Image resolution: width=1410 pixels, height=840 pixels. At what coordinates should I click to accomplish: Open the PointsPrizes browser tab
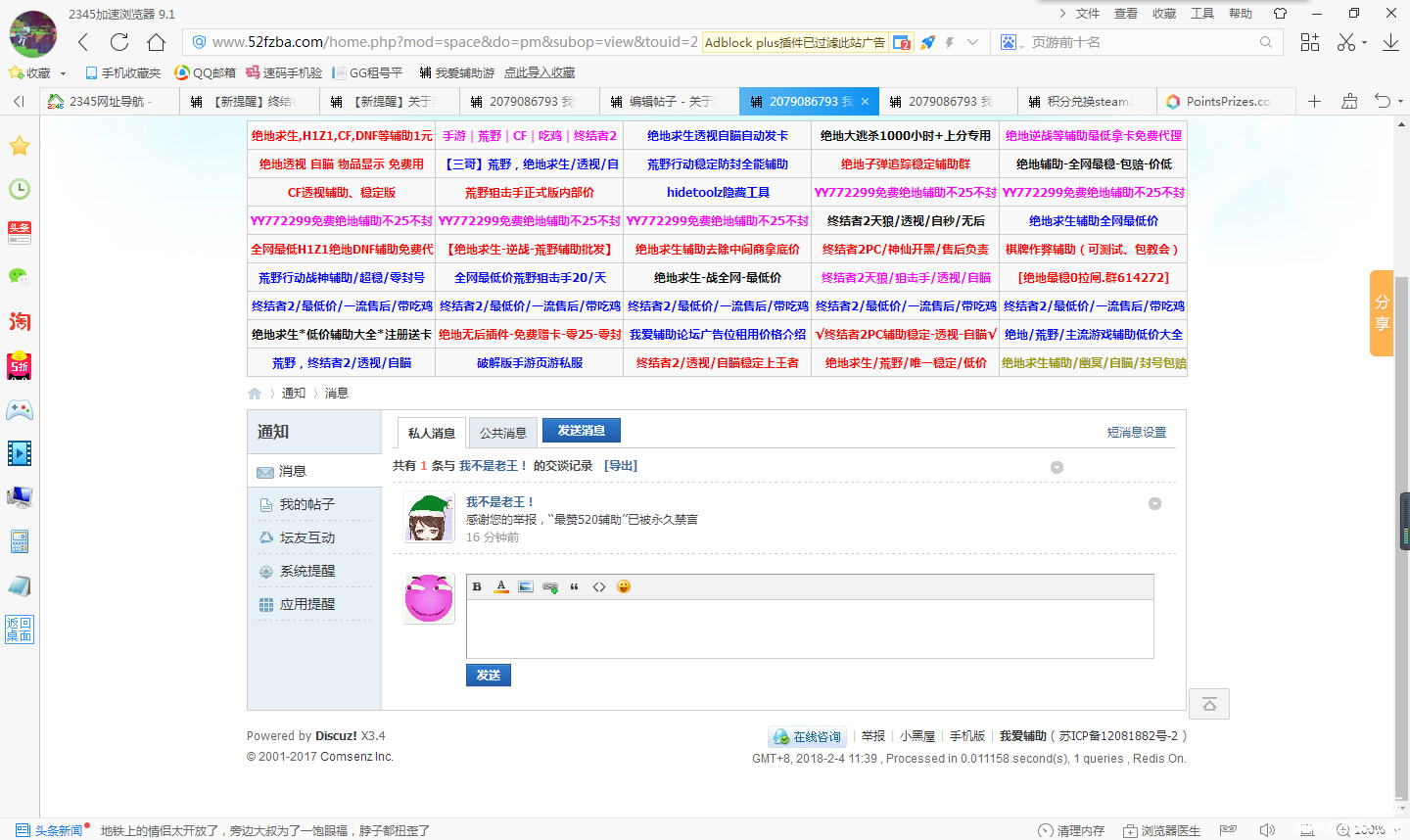click(x=1227, y=102)
